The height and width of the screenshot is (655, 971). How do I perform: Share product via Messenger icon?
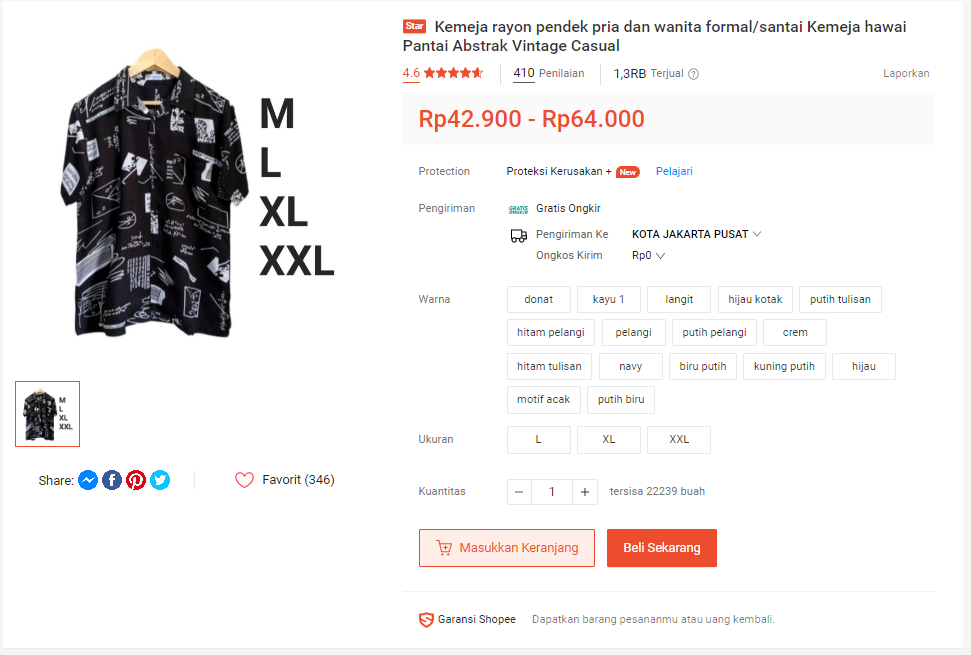tap(88, 480)
